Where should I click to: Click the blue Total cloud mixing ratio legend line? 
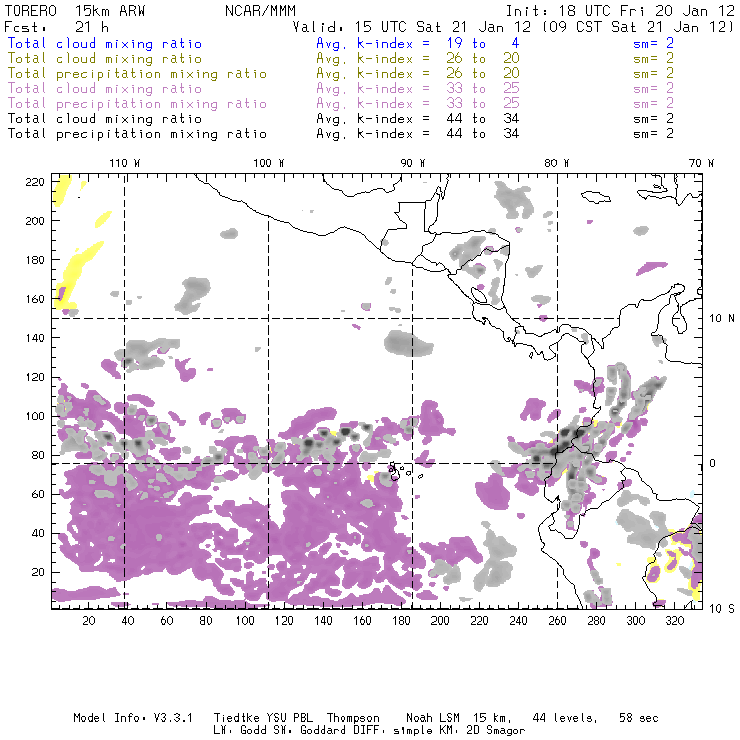(105, 43)
